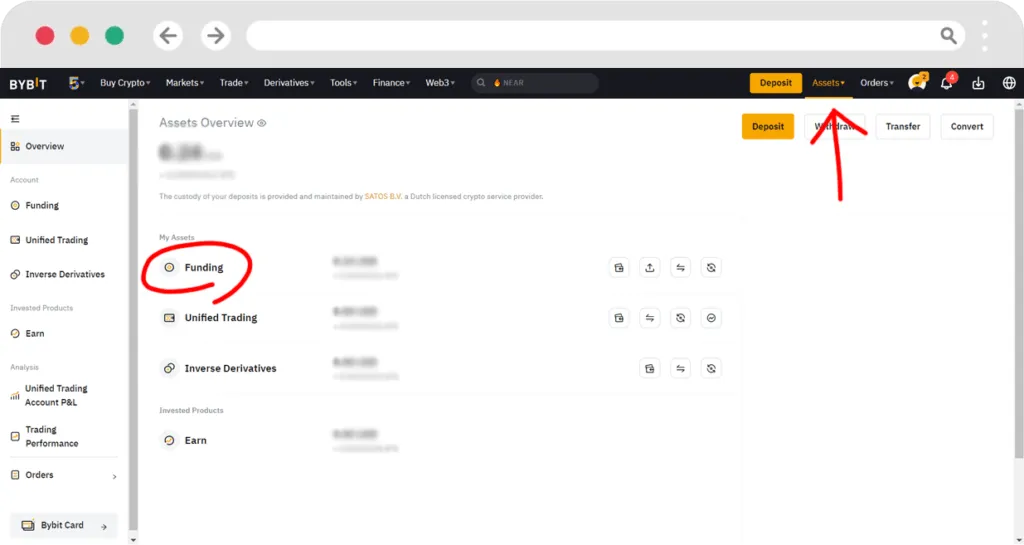
Task: Open the notifications bell icon
Action: coord(946,83)
